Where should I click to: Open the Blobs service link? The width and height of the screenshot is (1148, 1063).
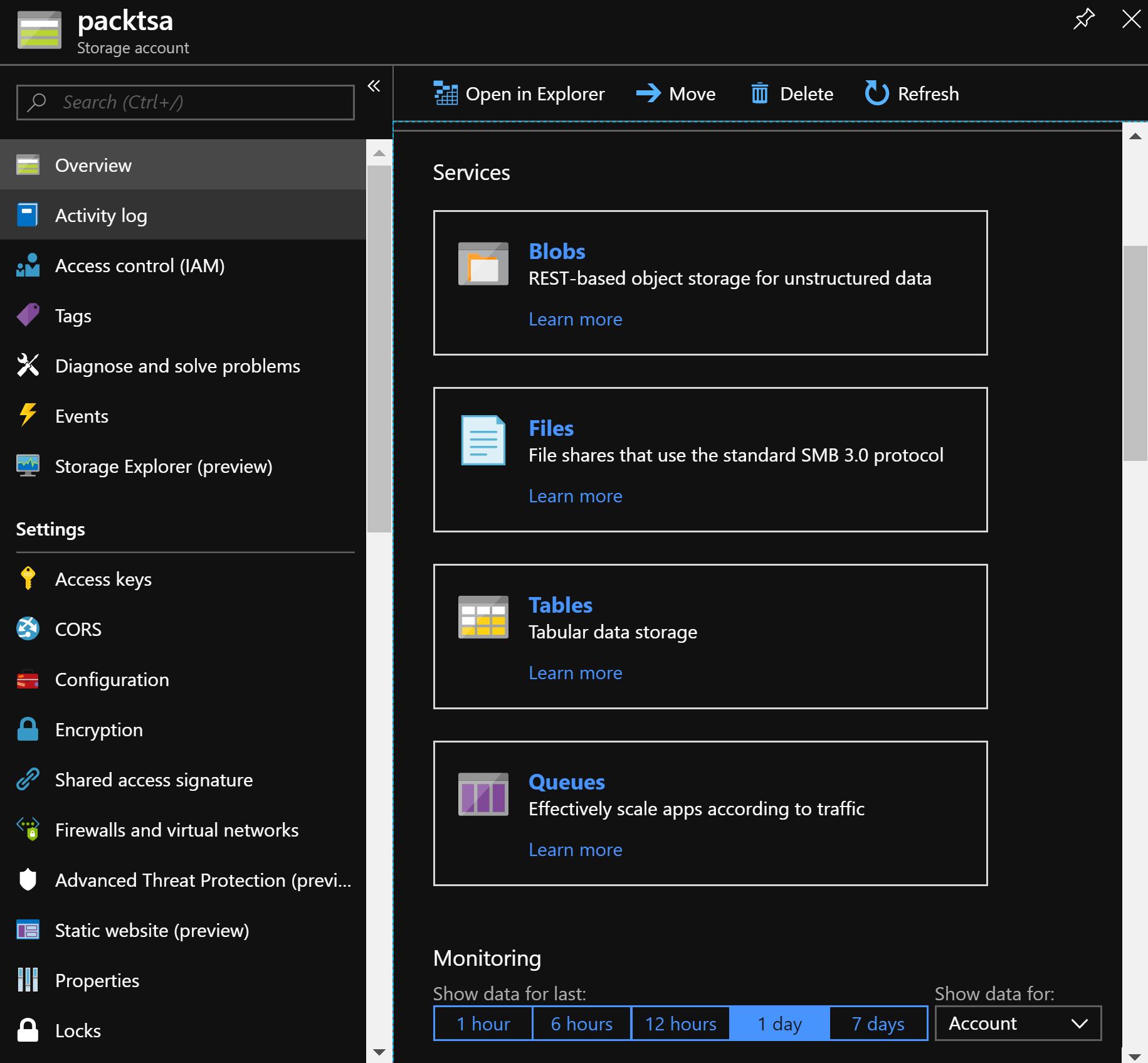tap(557, 251)
